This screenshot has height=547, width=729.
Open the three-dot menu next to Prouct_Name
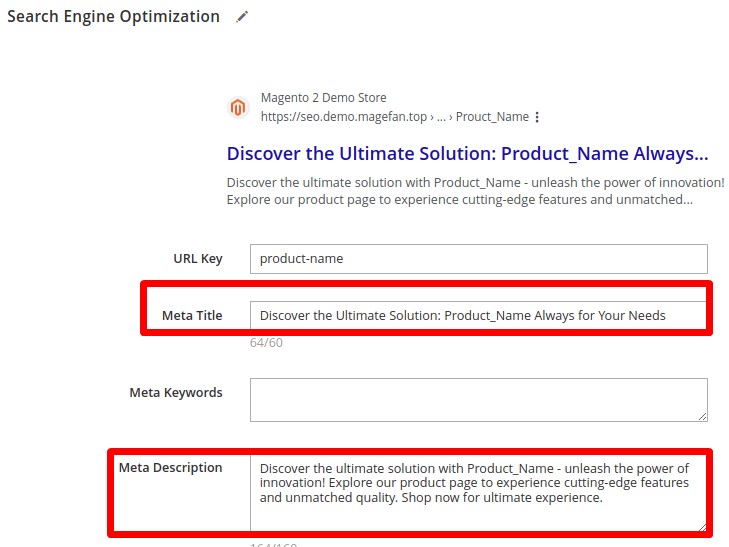click(537, 117)
